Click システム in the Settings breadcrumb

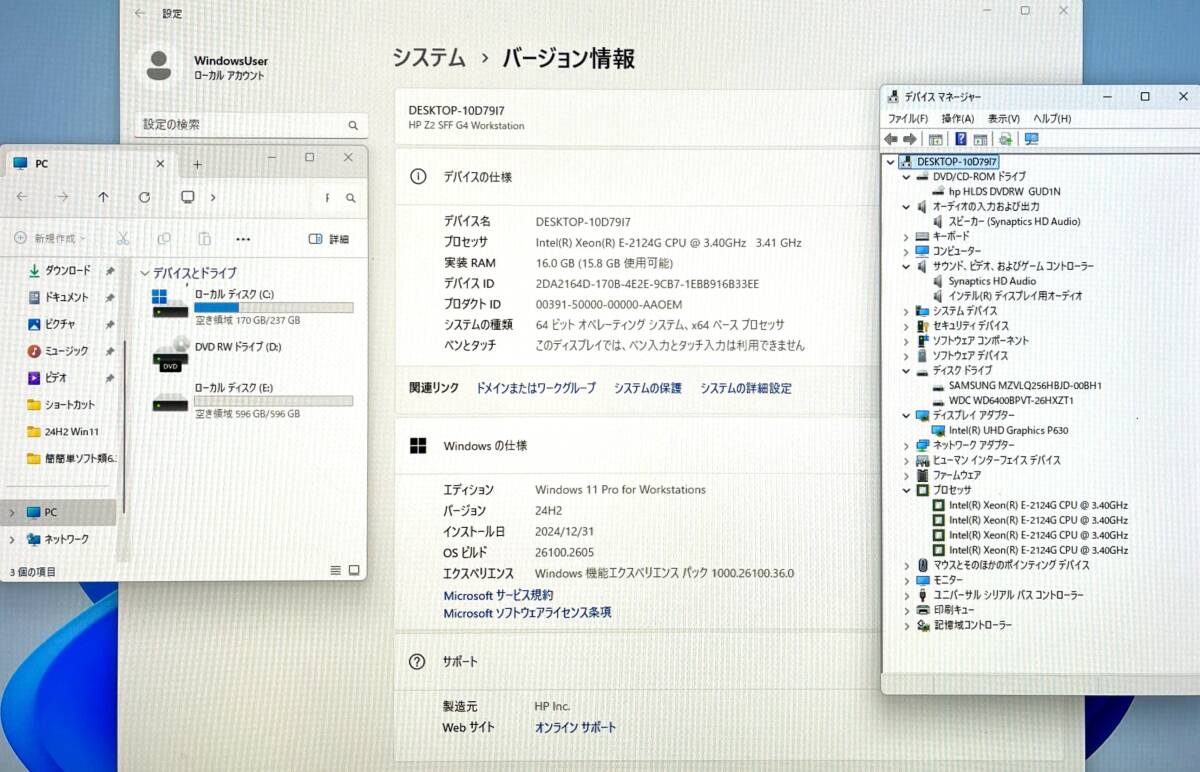click(x=429, y=58)
